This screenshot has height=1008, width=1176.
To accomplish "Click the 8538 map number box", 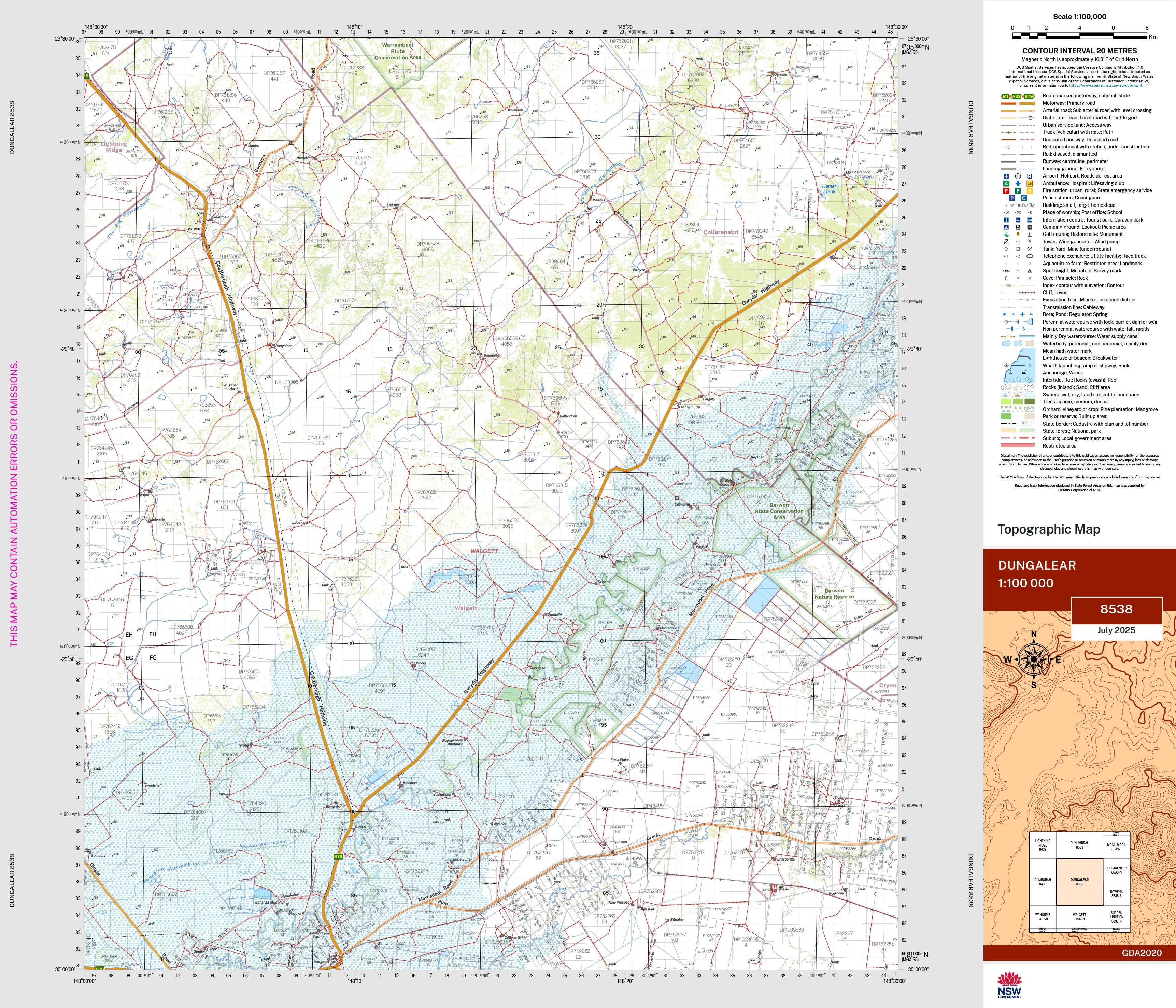I will tap(1116, 609).
